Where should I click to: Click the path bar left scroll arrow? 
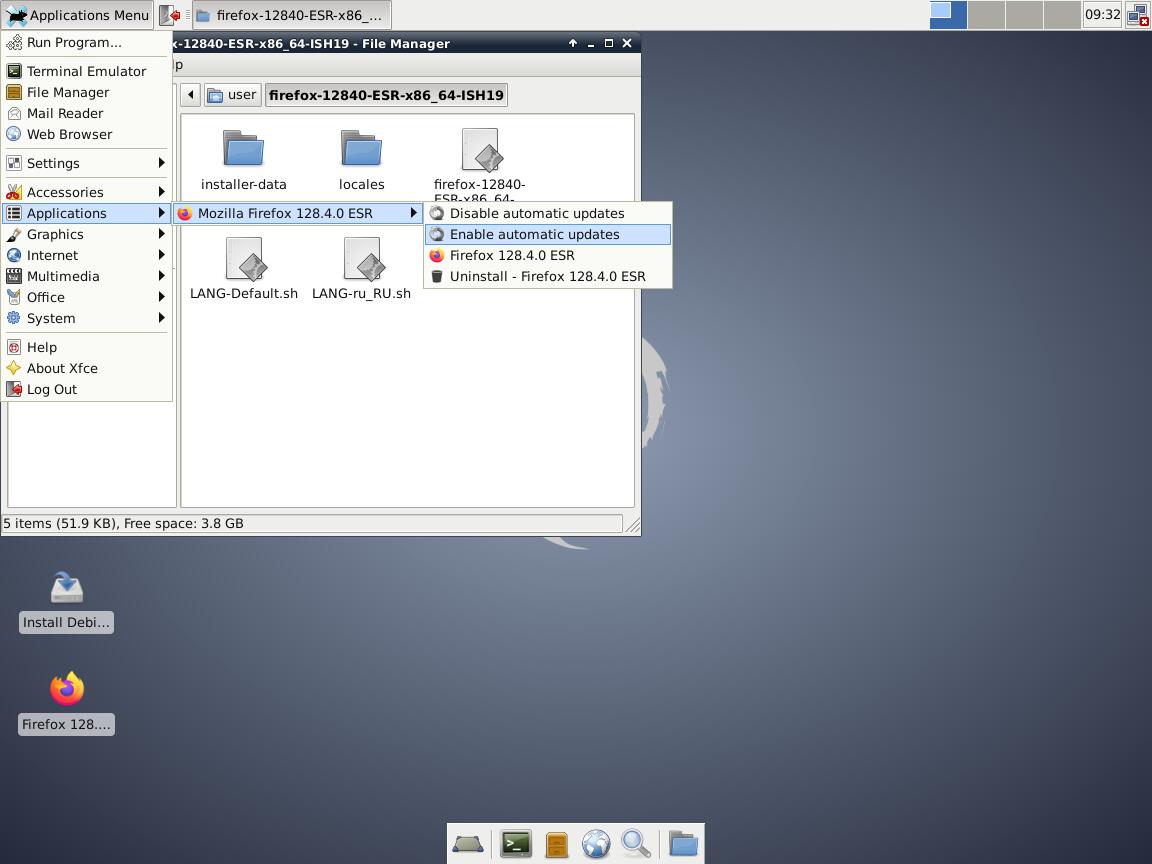coord(191,95)
